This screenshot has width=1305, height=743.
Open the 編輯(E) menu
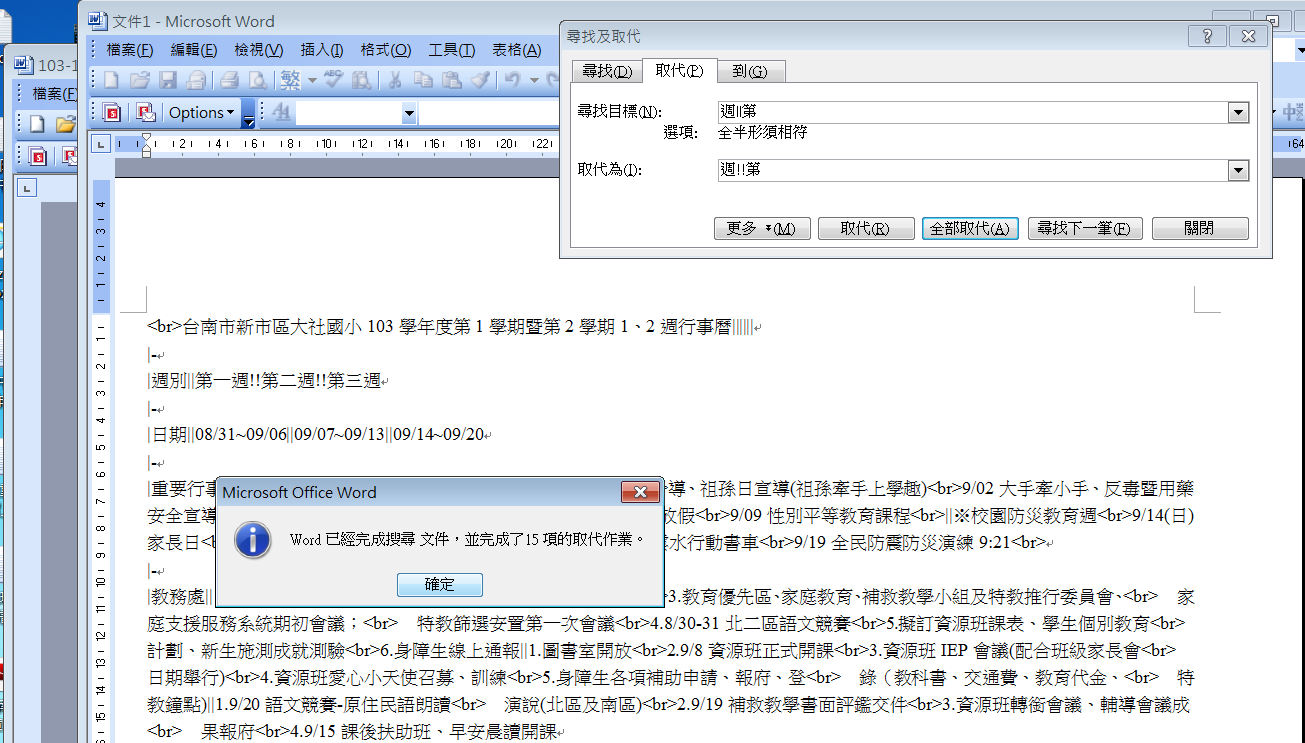(x=194, y=50)
